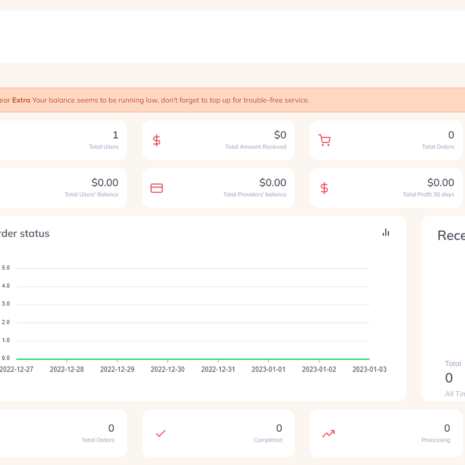The image size is (465, 465).
Task: Click the Total Users label
Action: 104,147
